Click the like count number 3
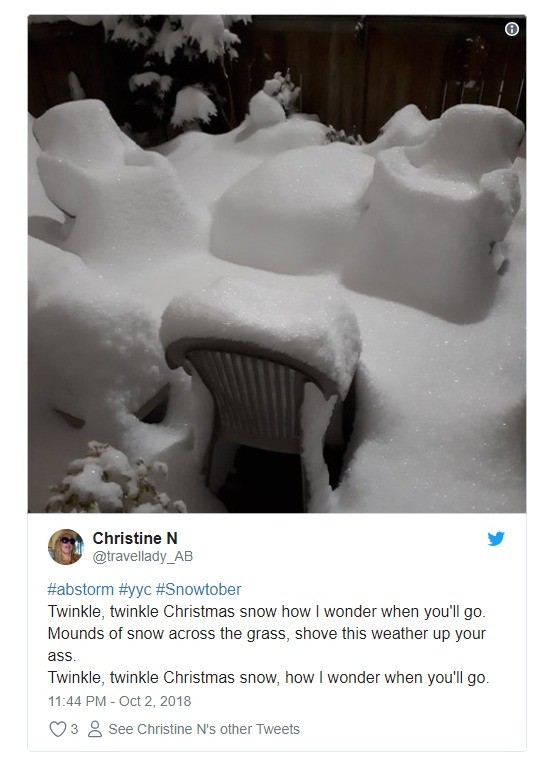This screenshot has width=558, height=769. [x=74, y=729]
